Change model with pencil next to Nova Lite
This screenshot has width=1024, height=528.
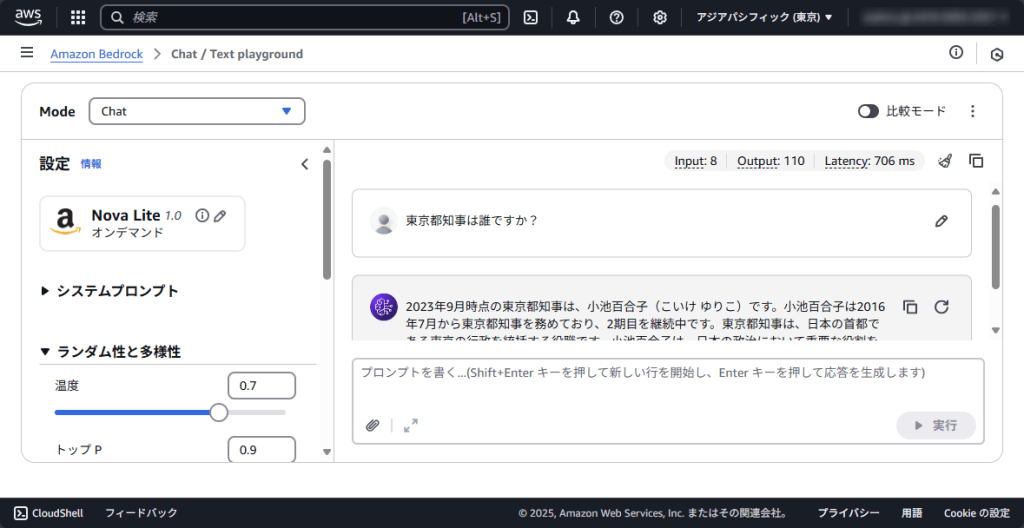pyautogui.click(x=220, y=215)
